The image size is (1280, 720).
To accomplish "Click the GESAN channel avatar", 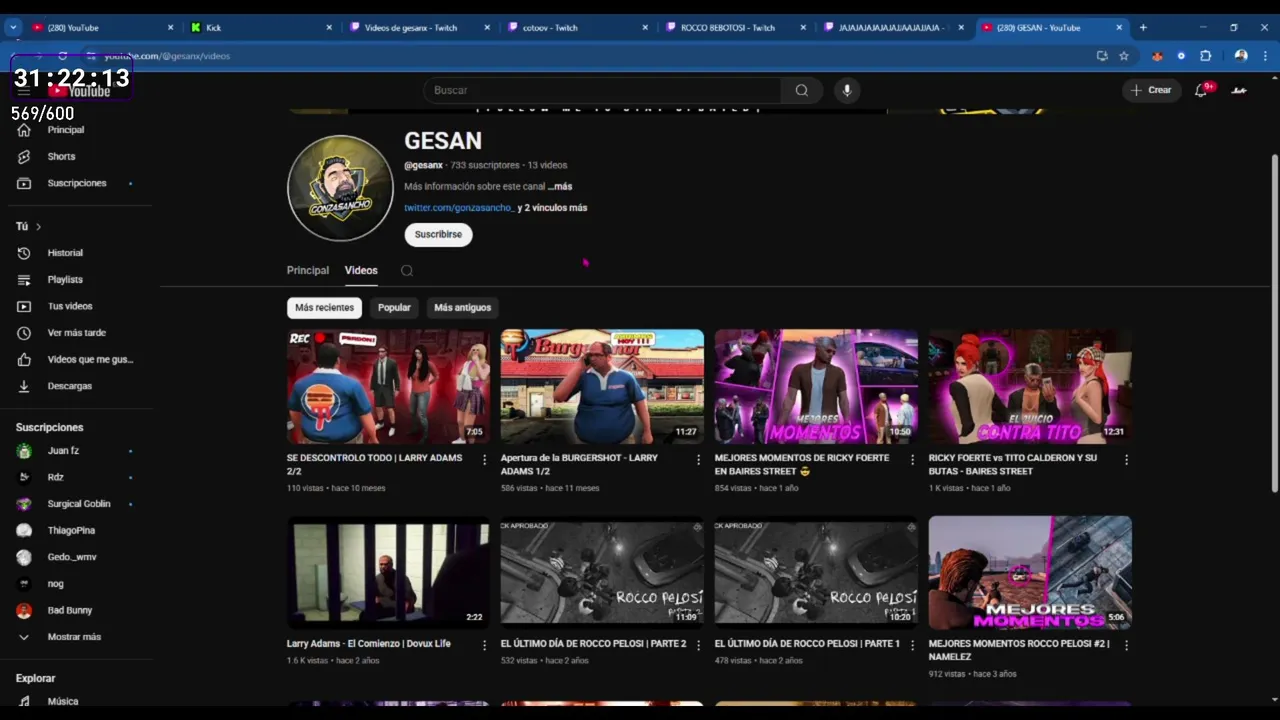I will click(x=340, y=188).
